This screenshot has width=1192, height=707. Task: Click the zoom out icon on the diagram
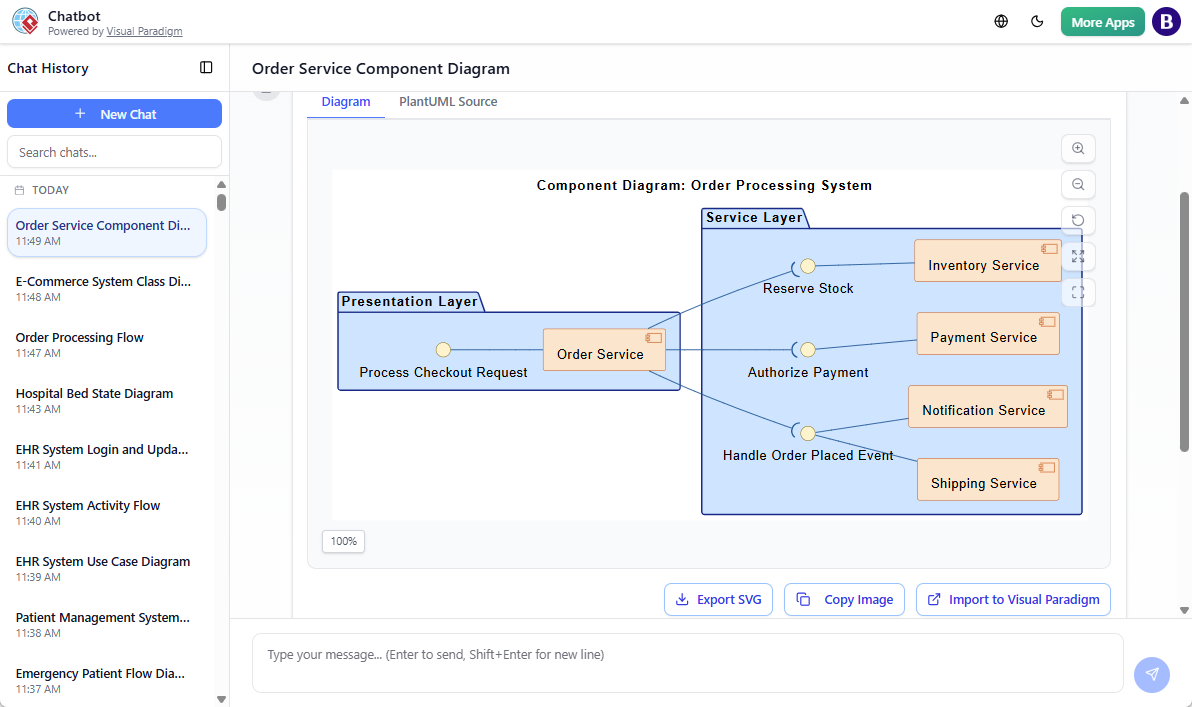click(x=1078, y=184)
